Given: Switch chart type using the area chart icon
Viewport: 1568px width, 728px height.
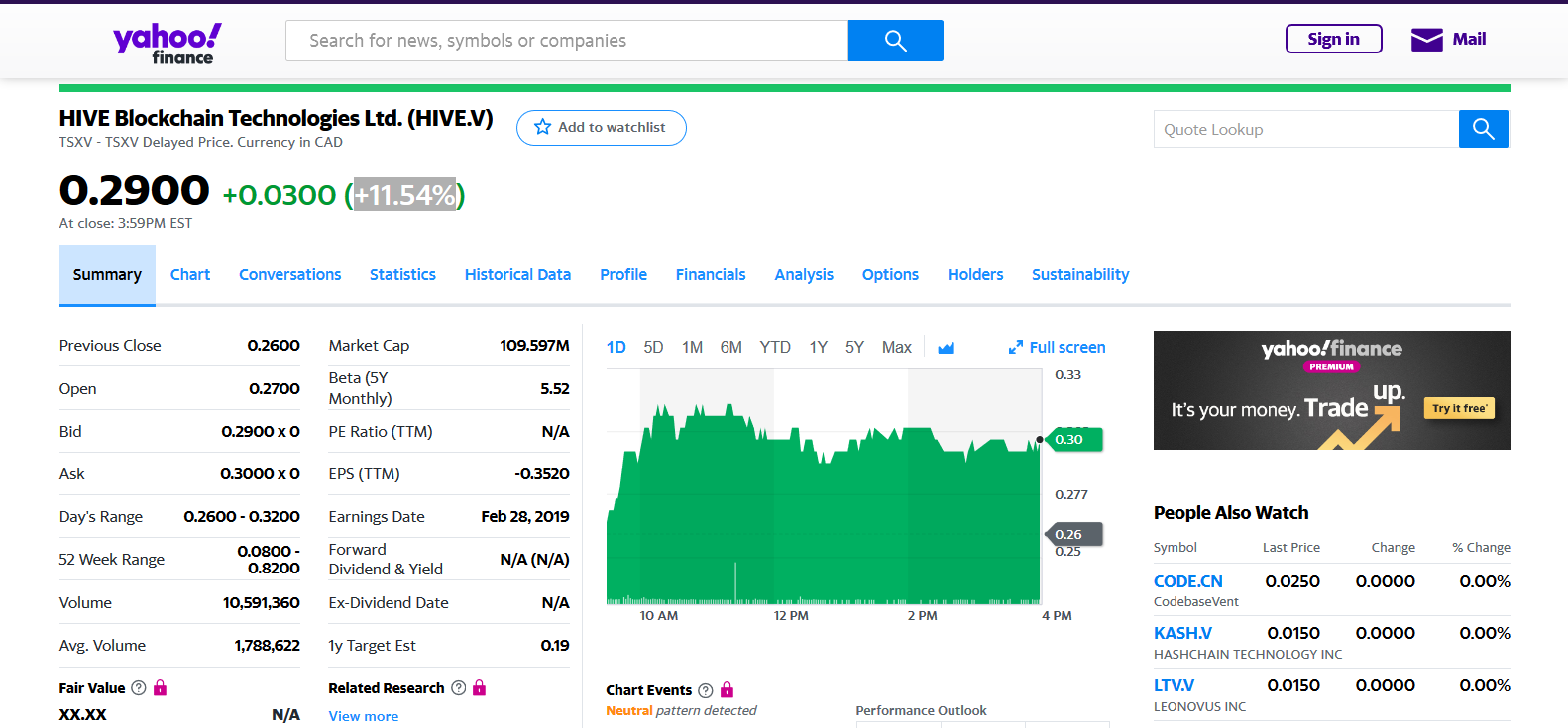Looking at the screenshot, I should tap(946, 348).
